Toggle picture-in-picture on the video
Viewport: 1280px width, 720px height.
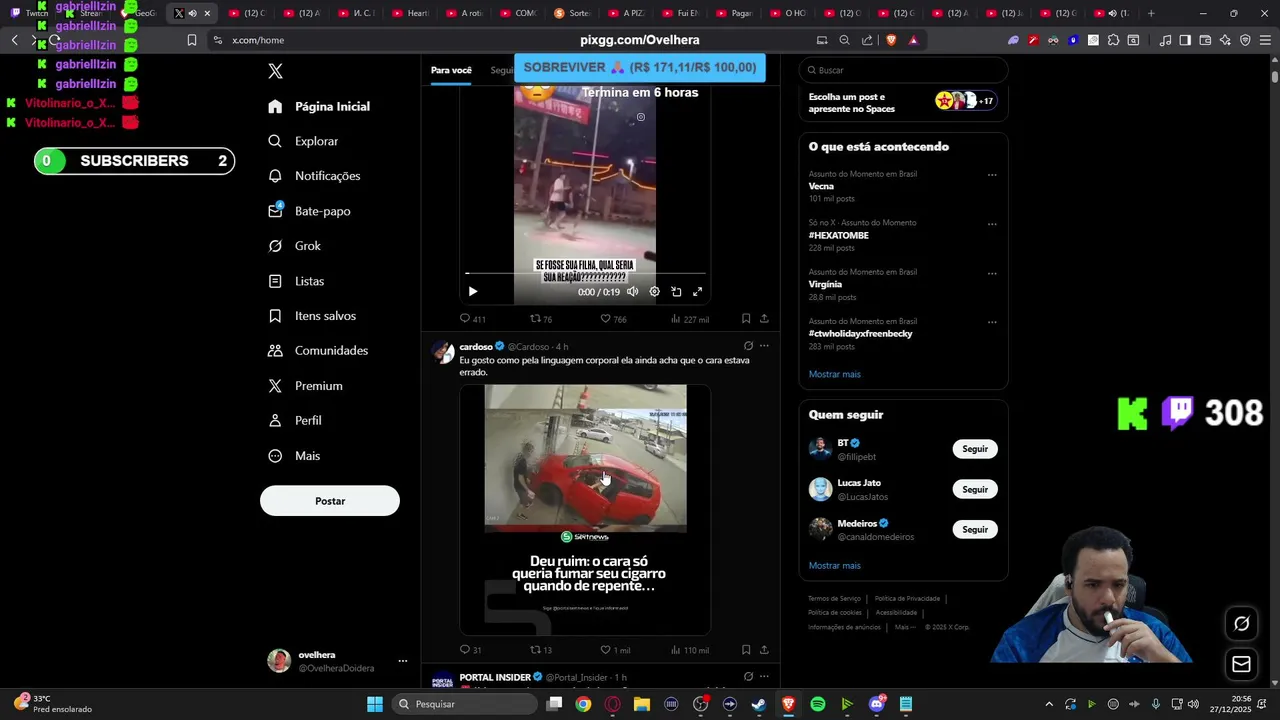tap(676, 292)
